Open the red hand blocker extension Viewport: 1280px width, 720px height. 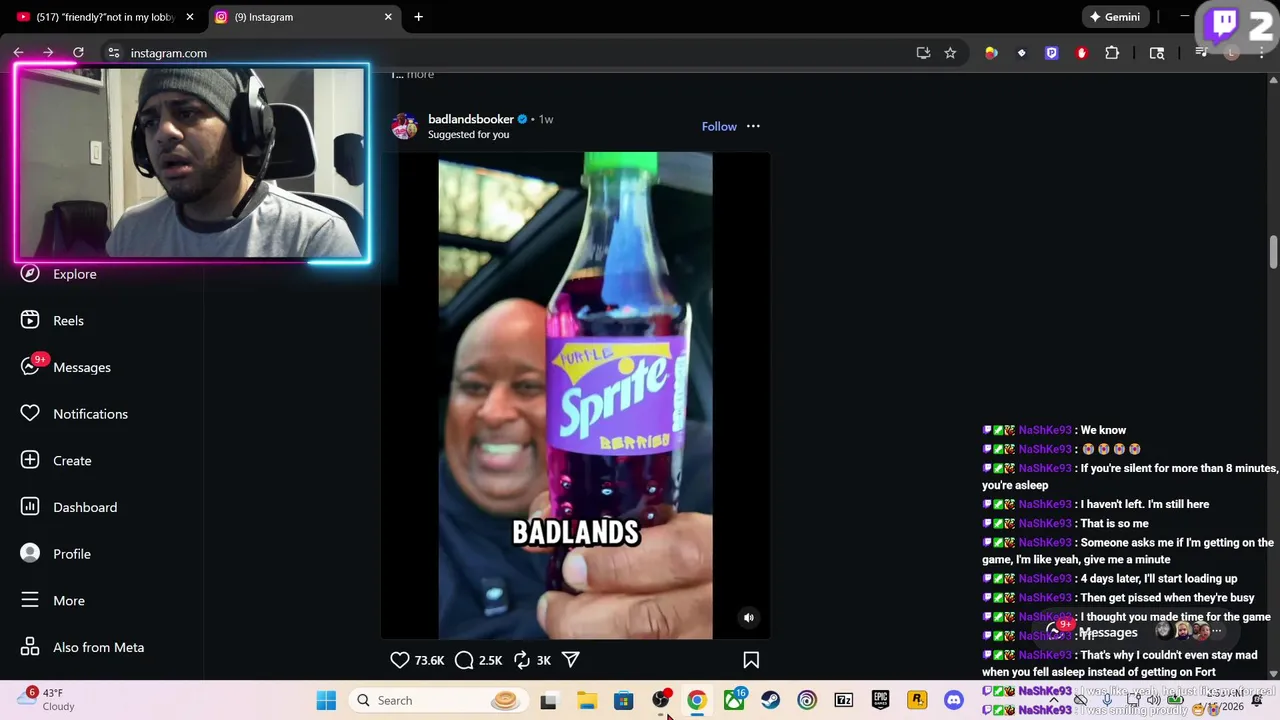pos(1081,53)
